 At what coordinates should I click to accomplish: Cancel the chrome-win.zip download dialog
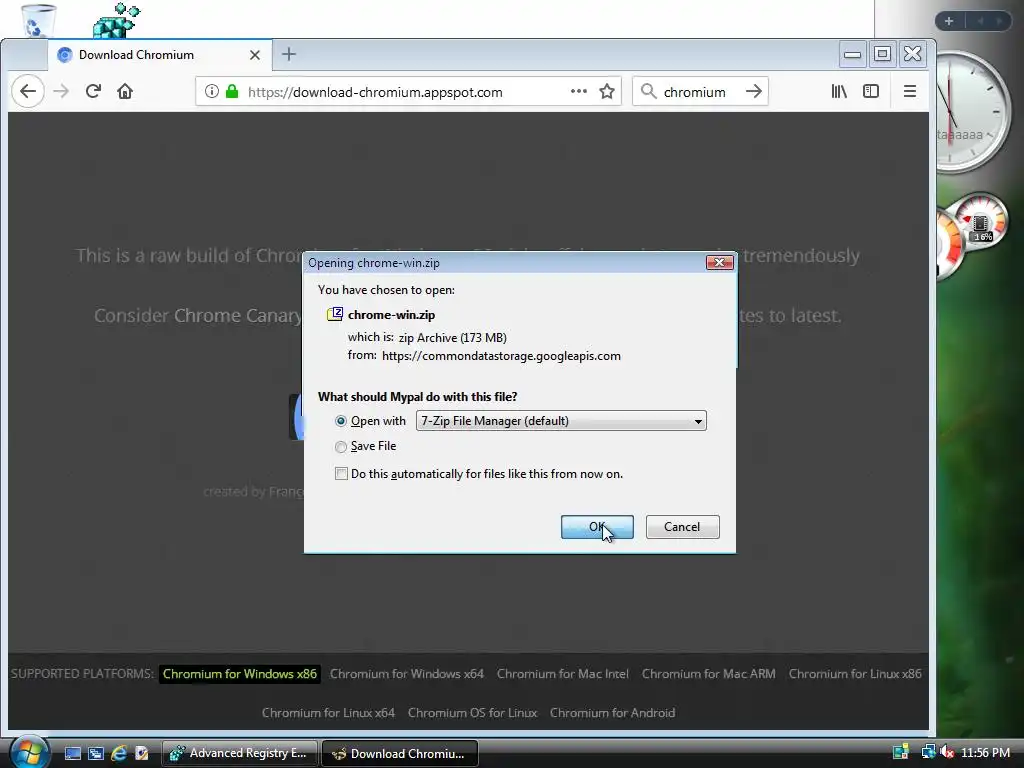(682, 527)
